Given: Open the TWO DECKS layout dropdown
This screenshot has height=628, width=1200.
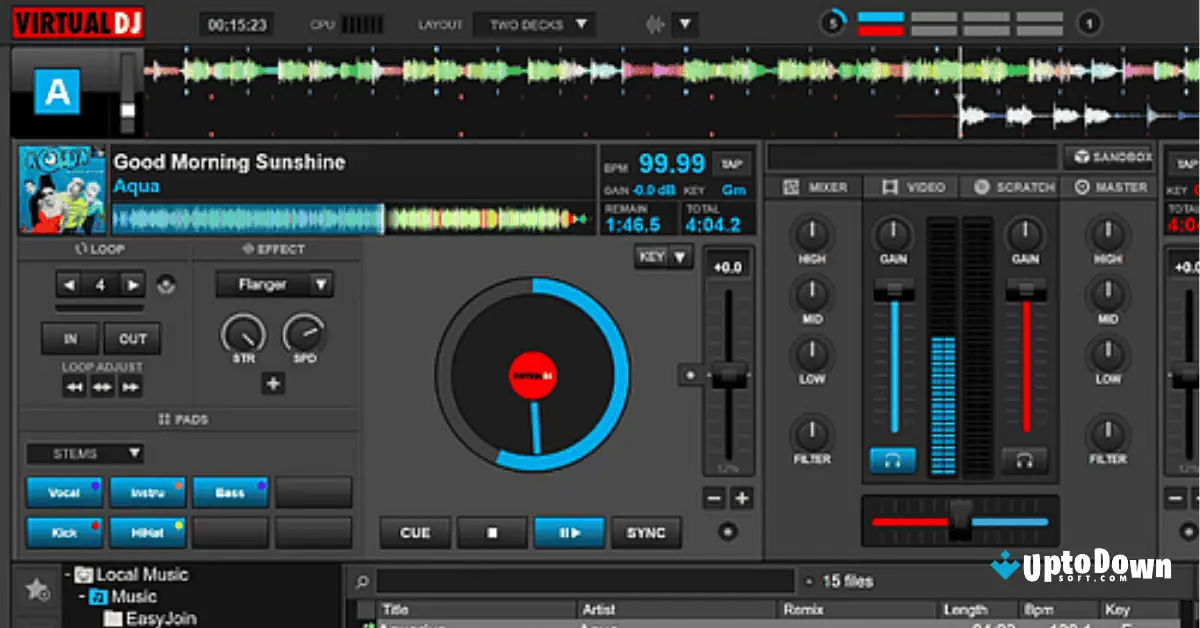Looking at the screenshot, I should [x=536, y=23].
